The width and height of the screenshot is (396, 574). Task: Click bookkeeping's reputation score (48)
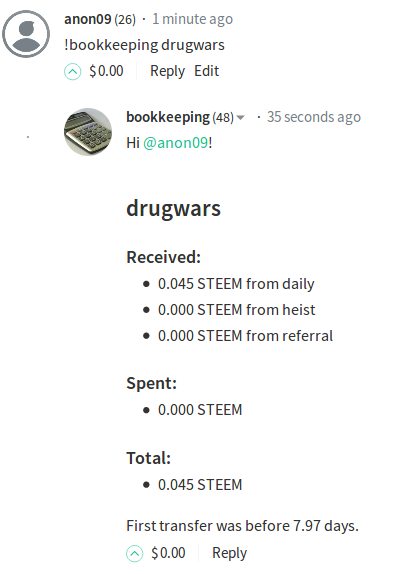coord(223,118)
